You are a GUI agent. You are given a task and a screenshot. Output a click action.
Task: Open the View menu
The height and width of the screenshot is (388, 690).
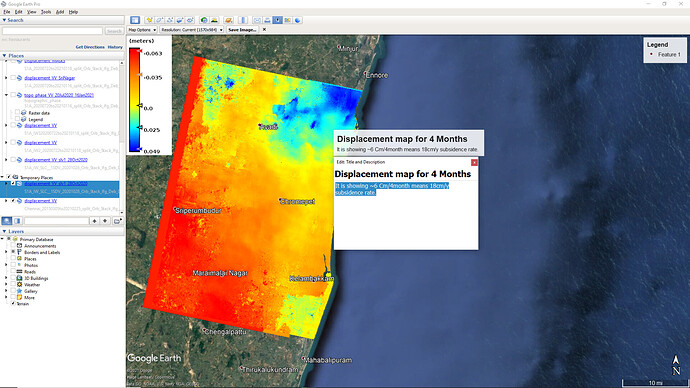pyautogui.click(x=32, y=12)
